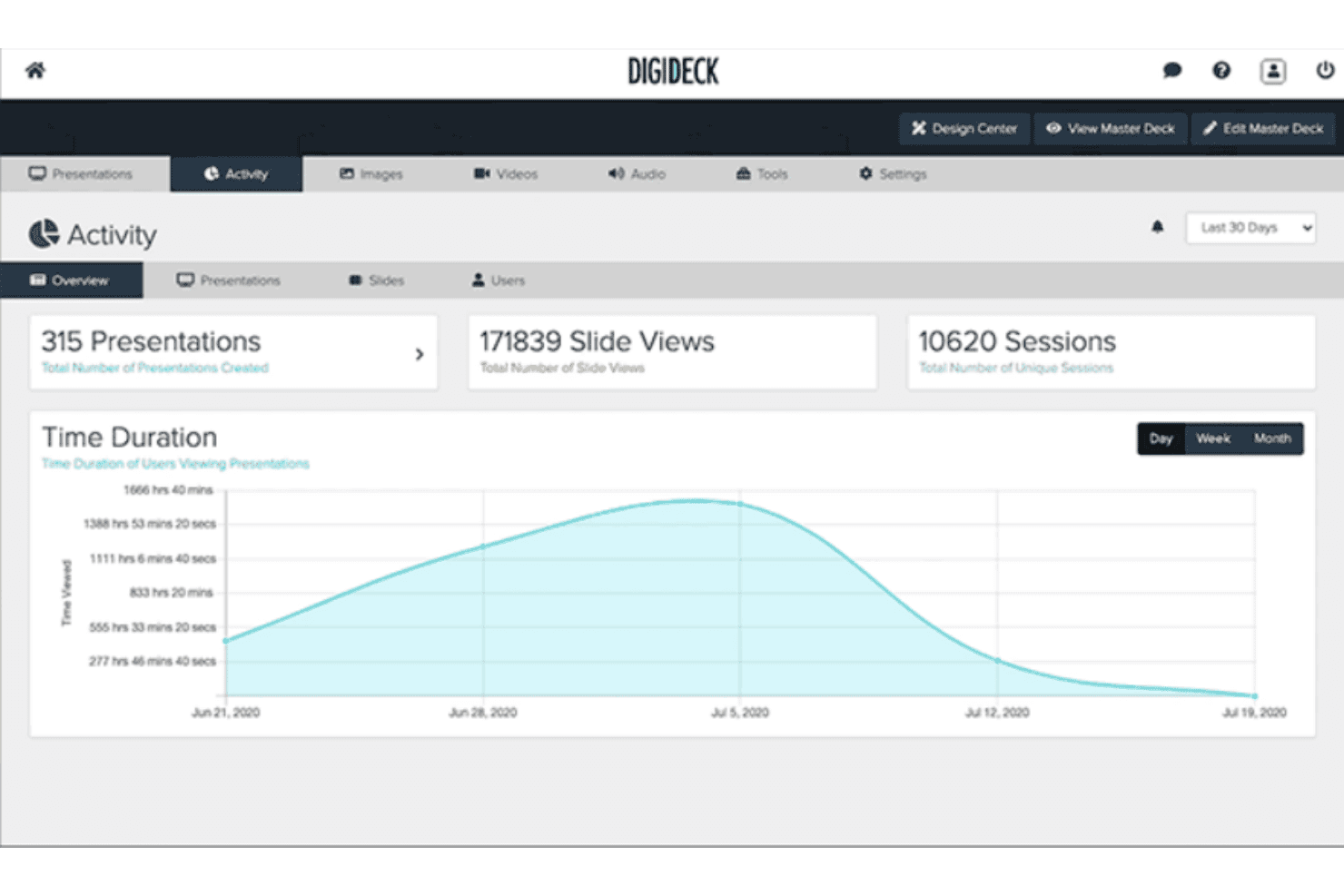Open the Design Center

[964, 129]
